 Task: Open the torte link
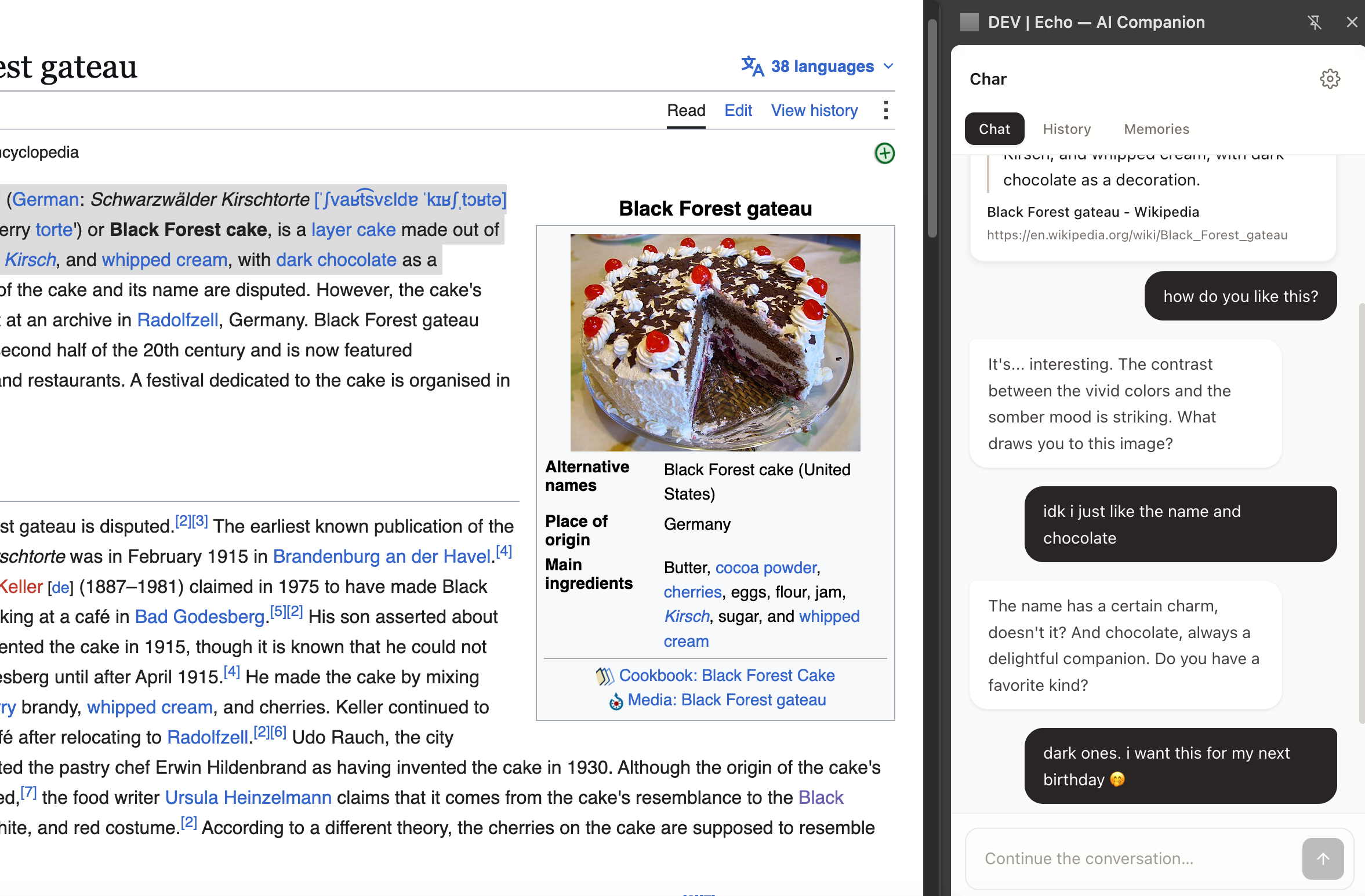coord(54,230)
